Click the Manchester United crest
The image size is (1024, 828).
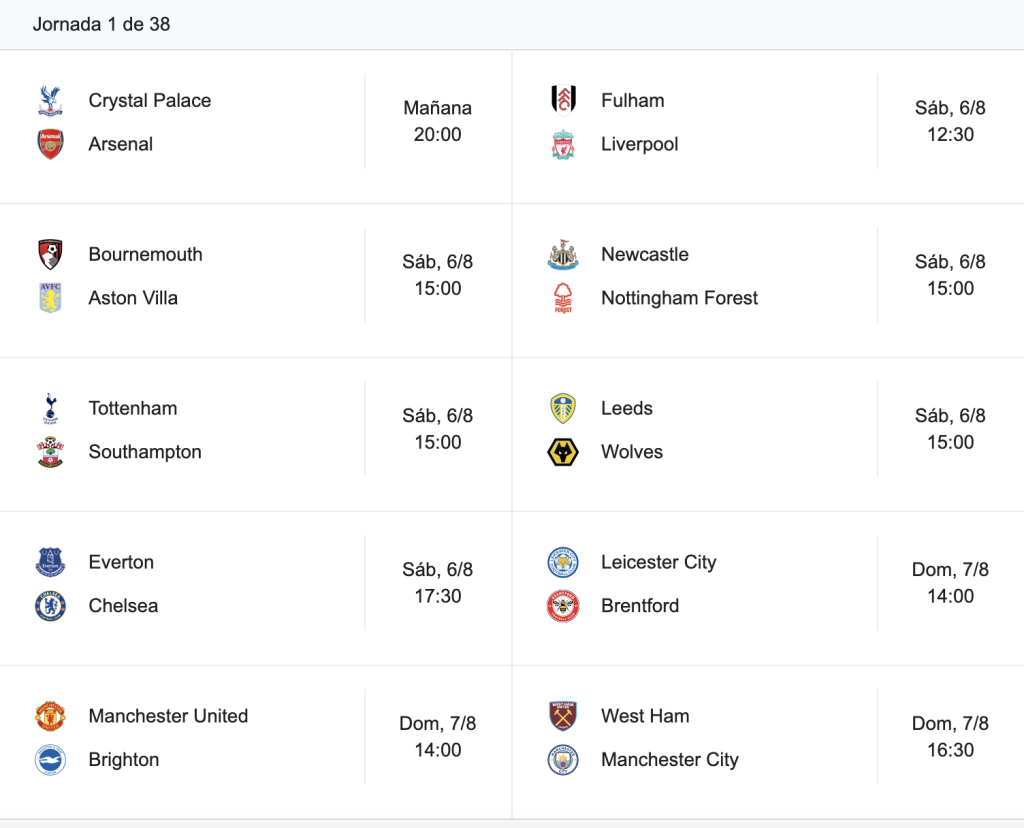50,716
